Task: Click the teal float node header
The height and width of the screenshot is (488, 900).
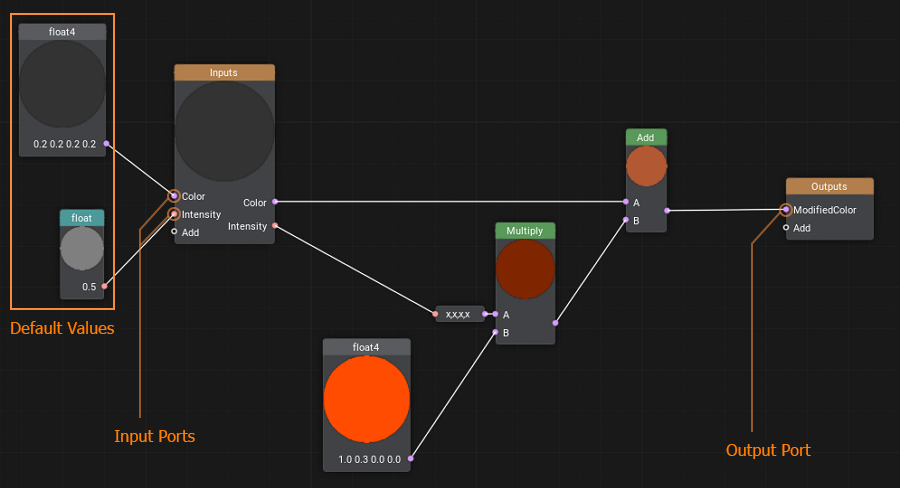Action: click(82, 217)
